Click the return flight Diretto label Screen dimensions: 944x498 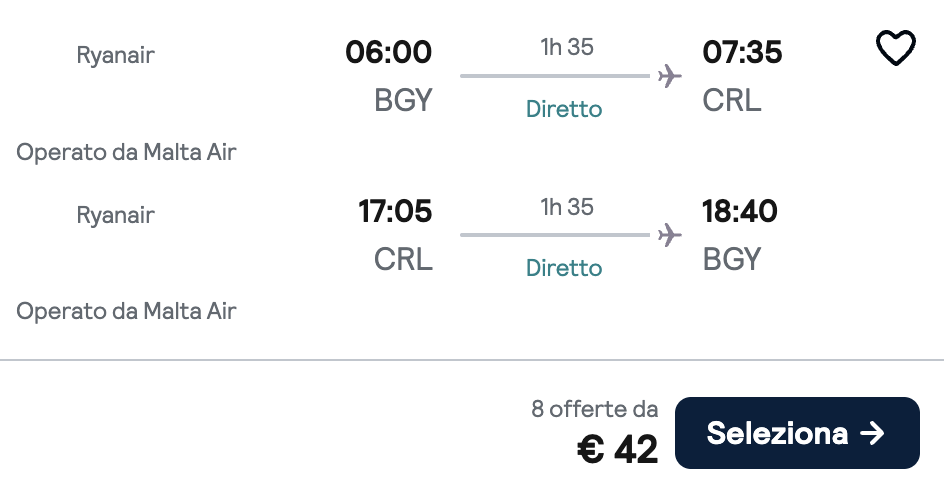coord(564,268)
